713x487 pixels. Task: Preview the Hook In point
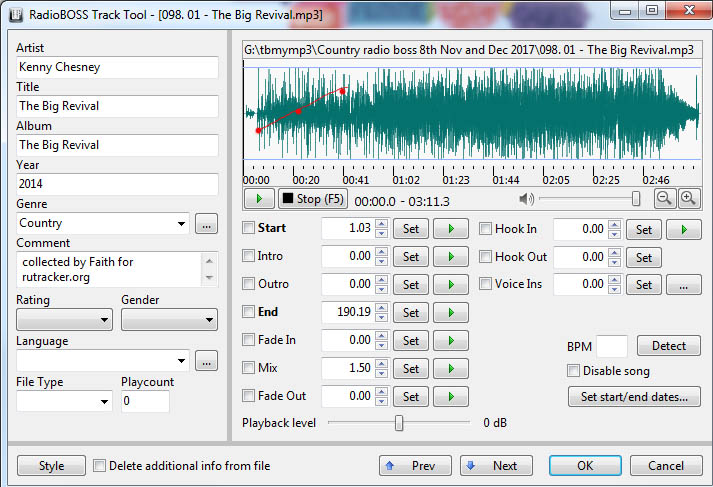click(683, 229)
